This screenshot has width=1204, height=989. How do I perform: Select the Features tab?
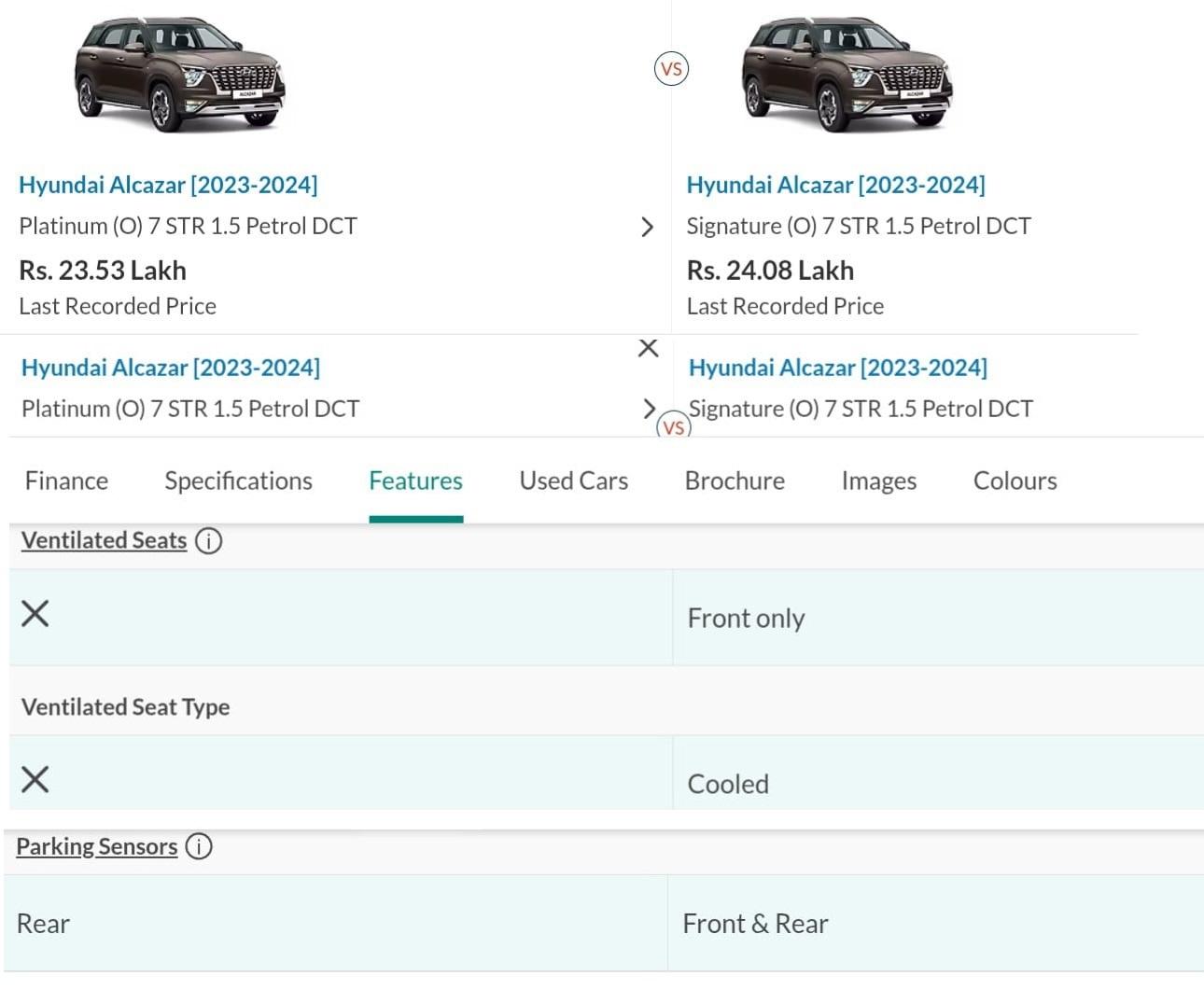click(416, 481)
